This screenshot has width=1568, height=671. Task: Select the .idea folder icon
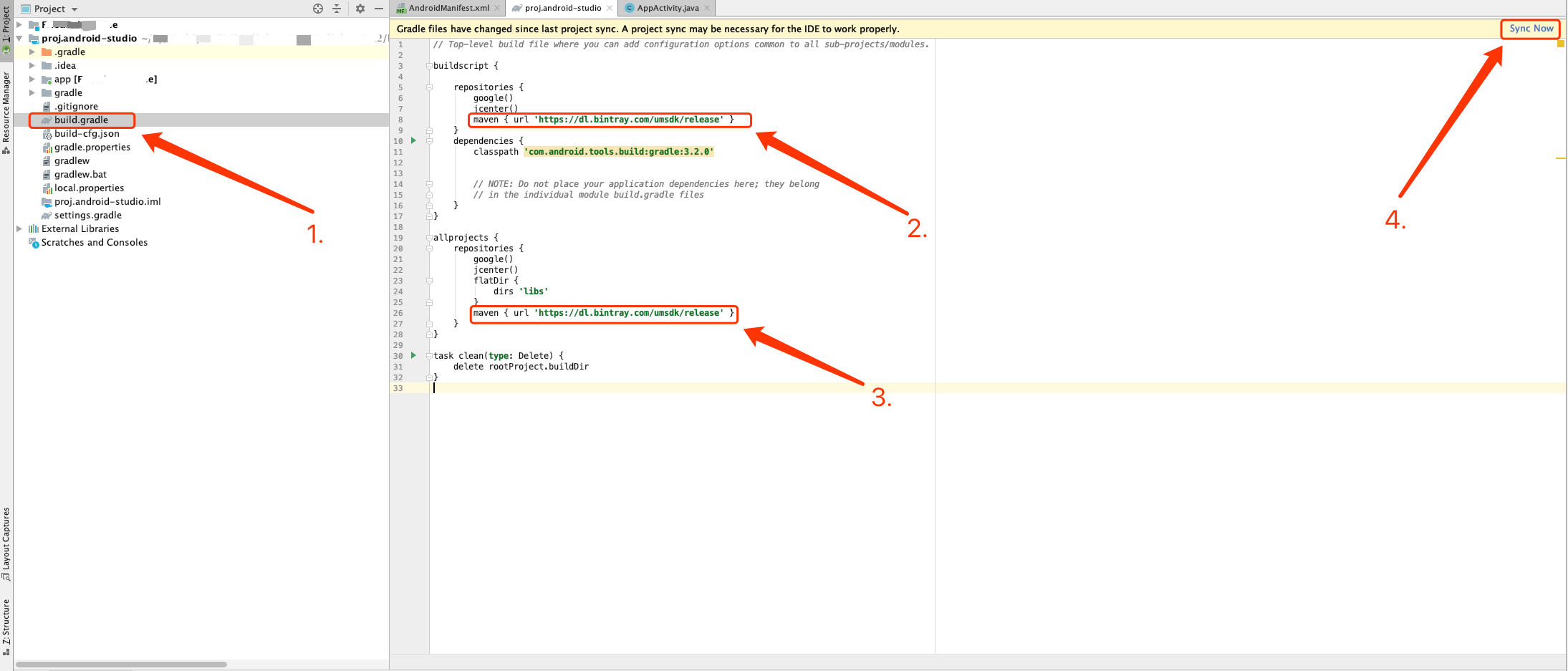47,66
